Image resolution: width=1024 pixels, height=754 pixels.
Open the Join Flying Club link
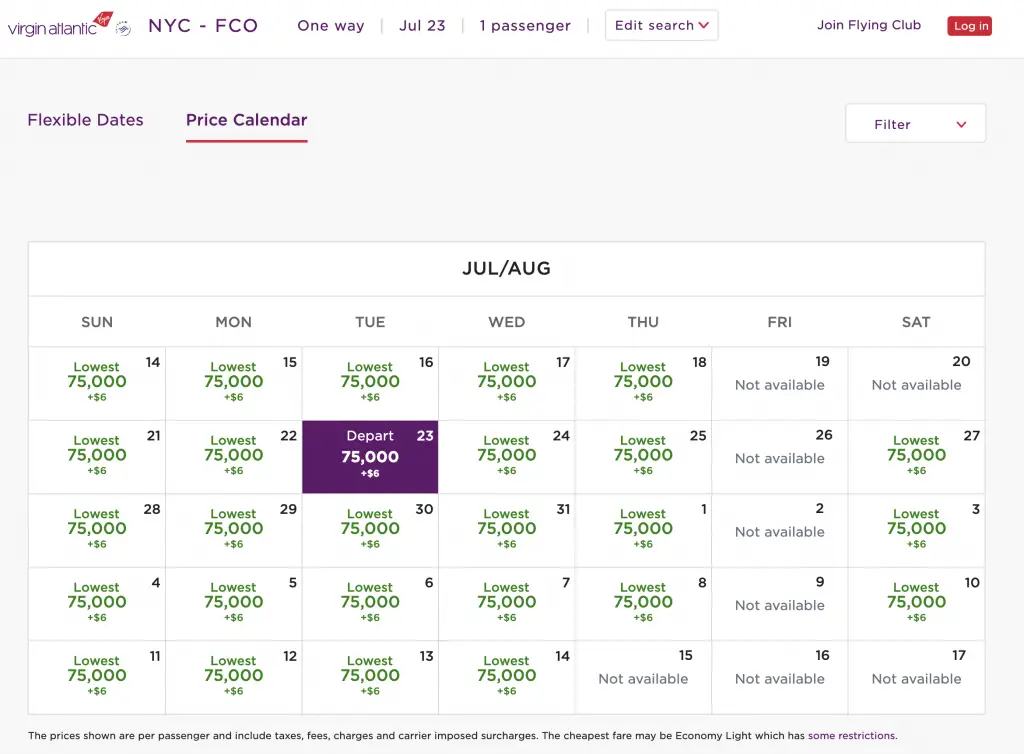[868, 25]
